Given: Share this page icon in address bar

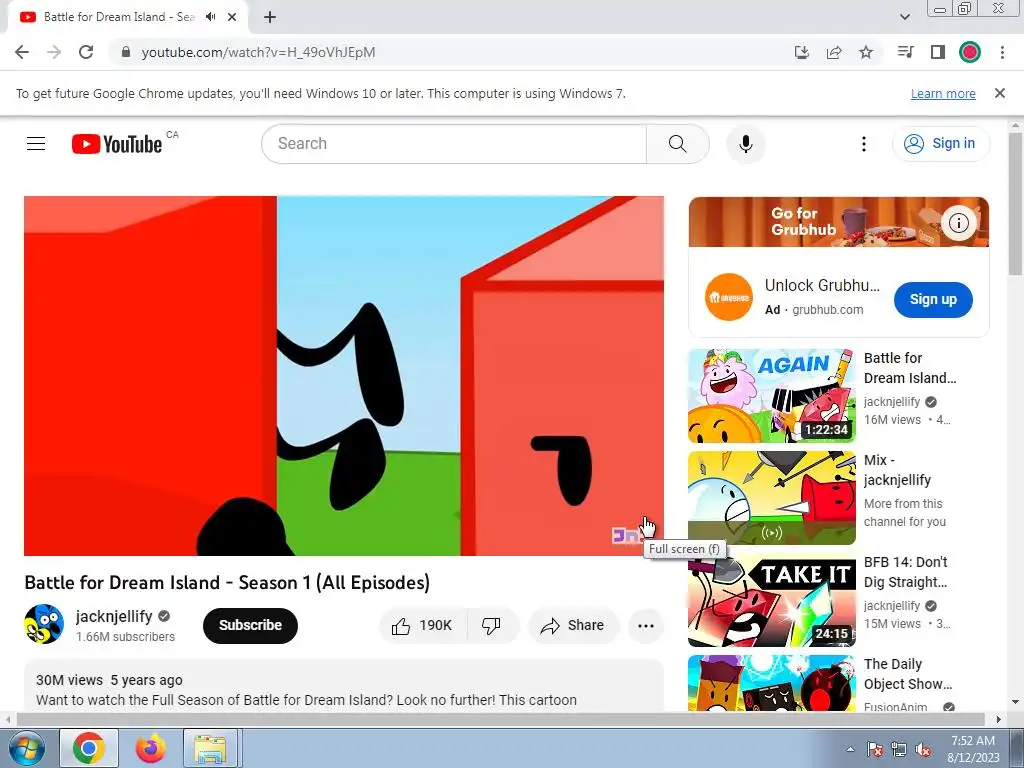Looking at the screenshot, I should [x=833, y=52].
